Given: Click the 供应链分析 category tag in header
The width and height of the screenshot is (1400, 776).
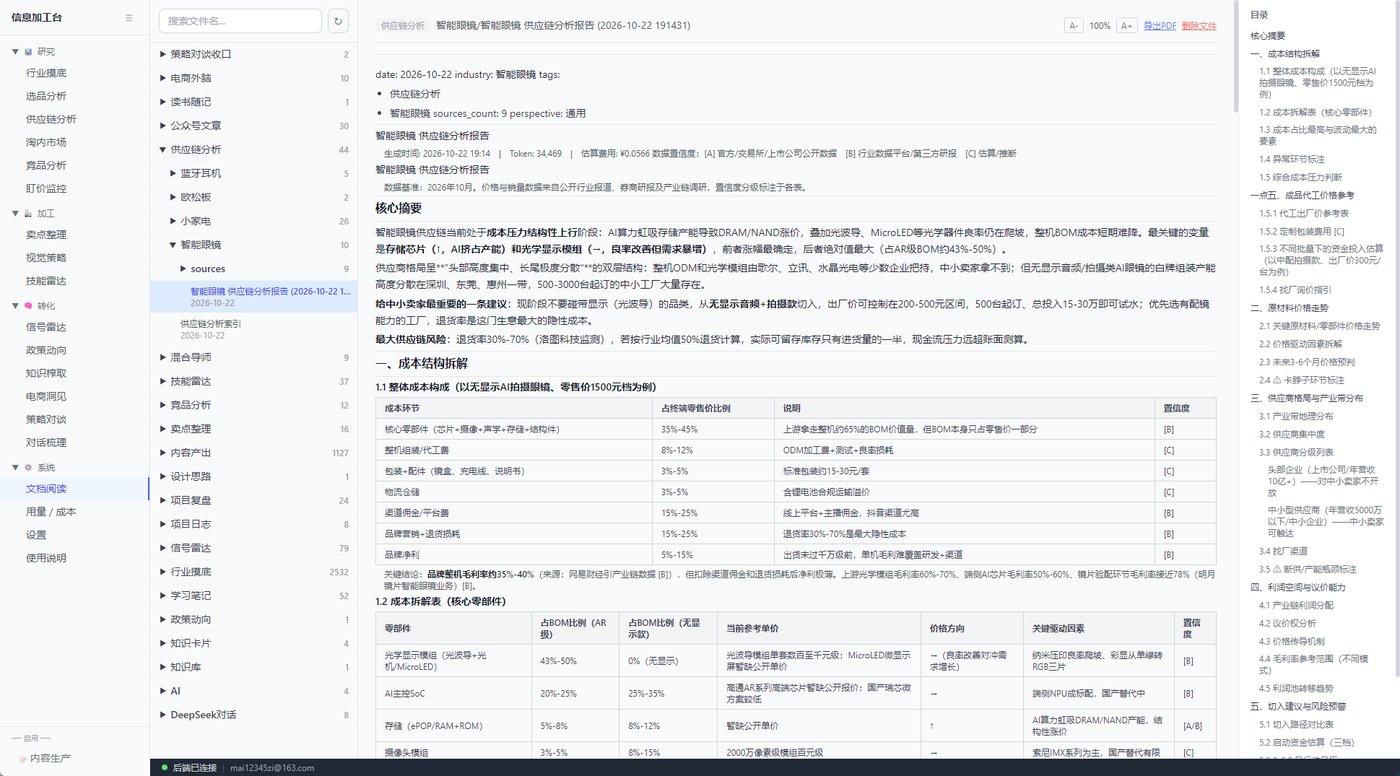Looking at the screenshot, I should [x=403, y=26].
